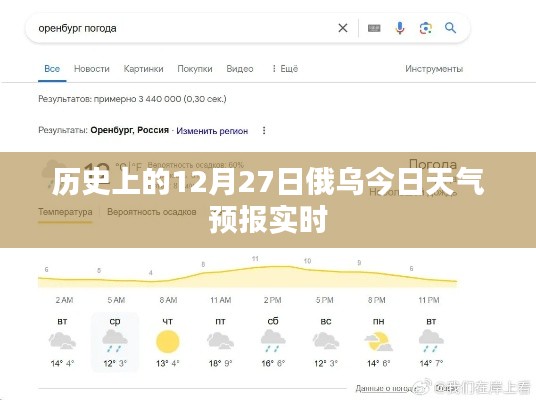The width and height of the screenshot is (536, 400).
Task: Clear the search query with the X icon
Action: 343,28
